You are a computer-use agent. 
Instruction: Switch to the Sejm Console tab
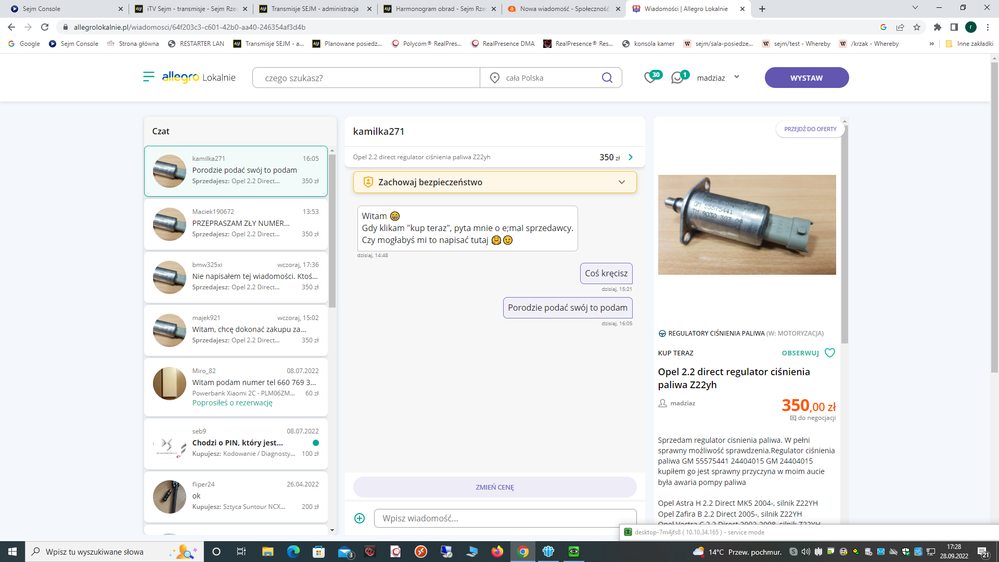[x=66, y=9]
